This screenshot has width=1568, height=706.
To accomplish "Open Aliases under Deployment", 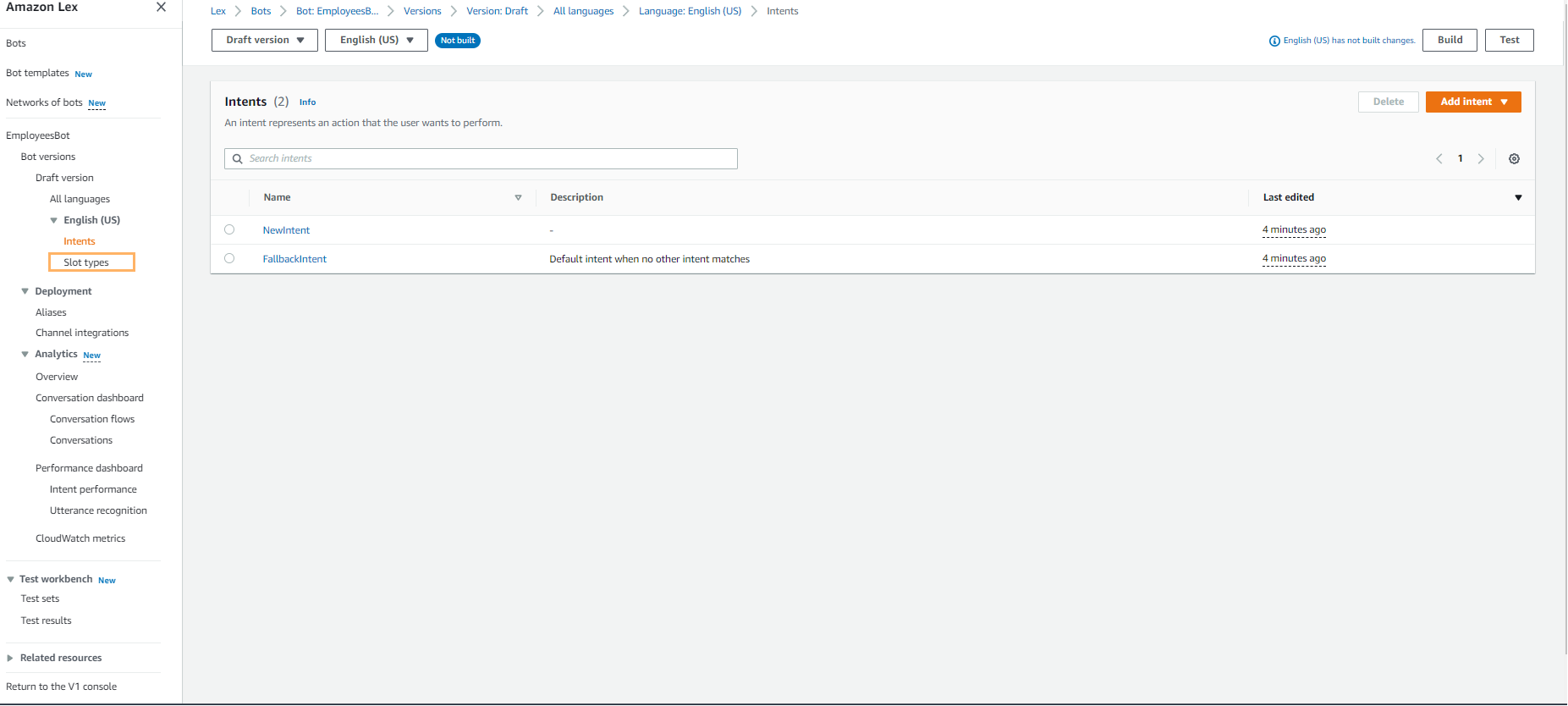I will pyautogui.click(x=51, y=312).
